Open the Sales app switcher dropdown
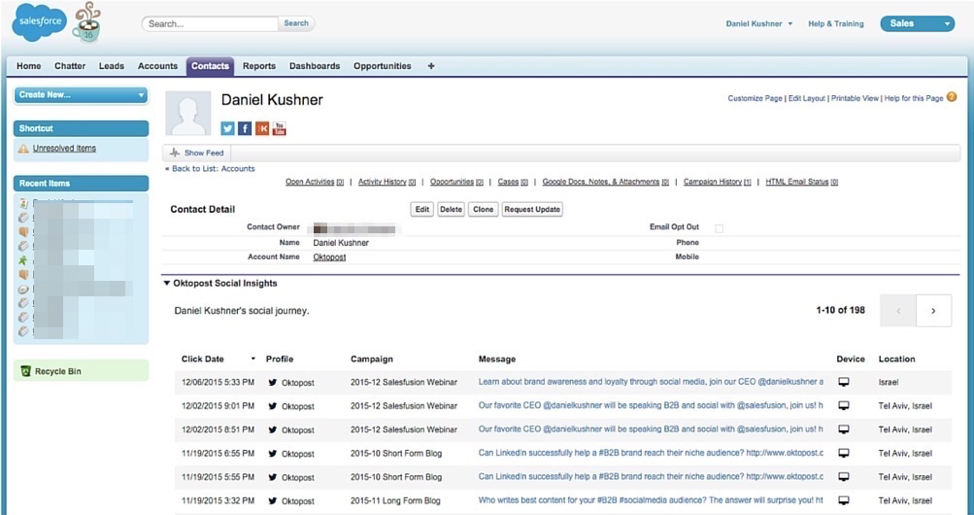The width and height of the screenshot is (974, 515). [x=917, y=24]
